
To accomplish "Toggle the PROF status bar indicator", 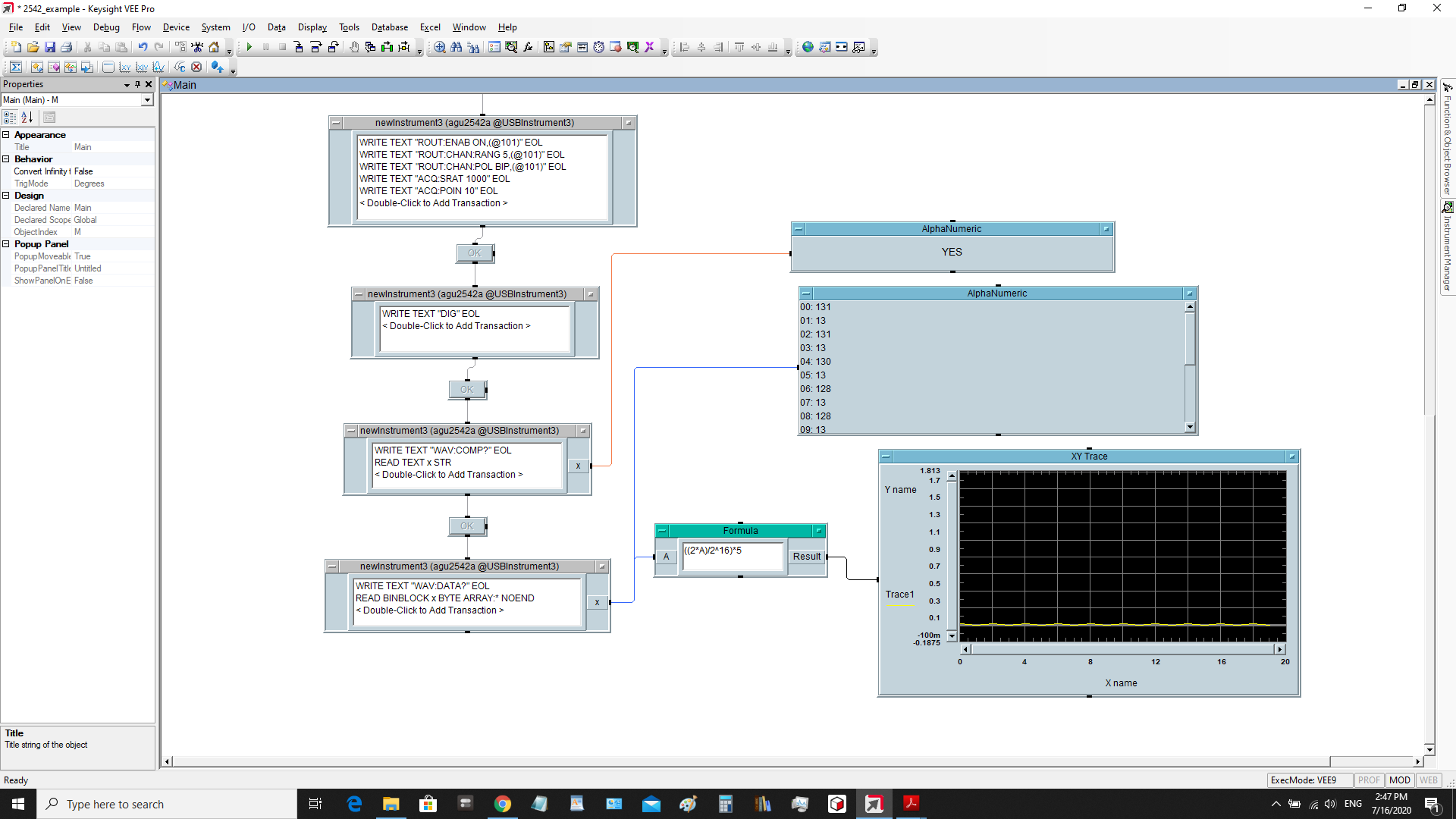I will (x=1369, y=780).
